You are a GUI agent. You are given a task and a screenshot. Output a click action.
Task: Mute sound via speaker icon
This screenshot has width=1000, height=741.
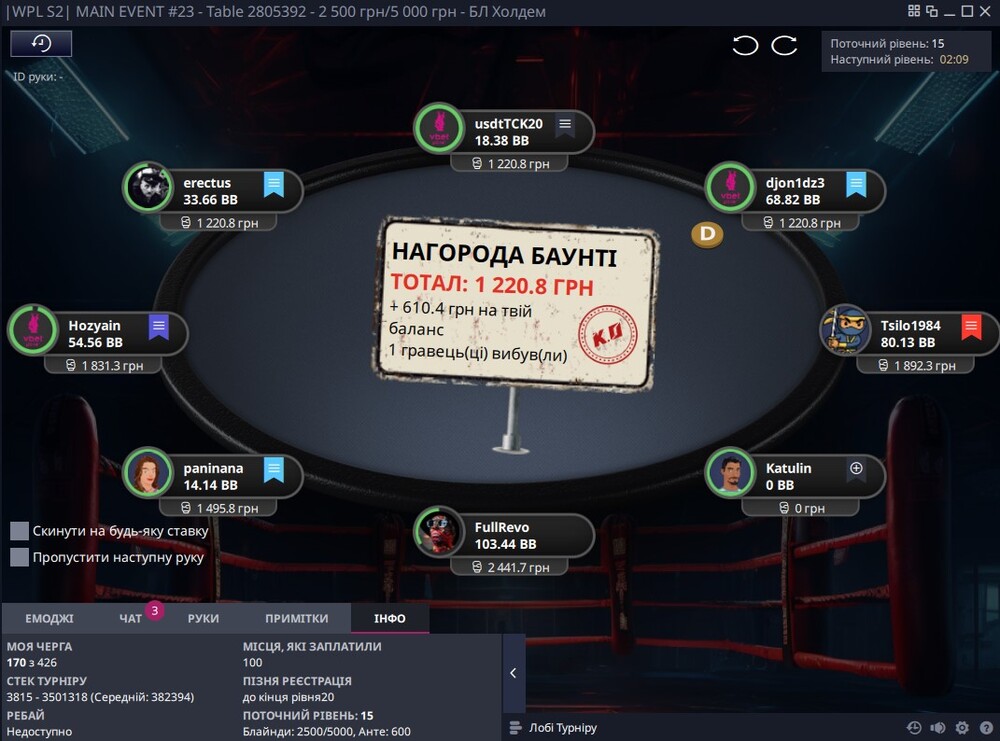point(938,728)
